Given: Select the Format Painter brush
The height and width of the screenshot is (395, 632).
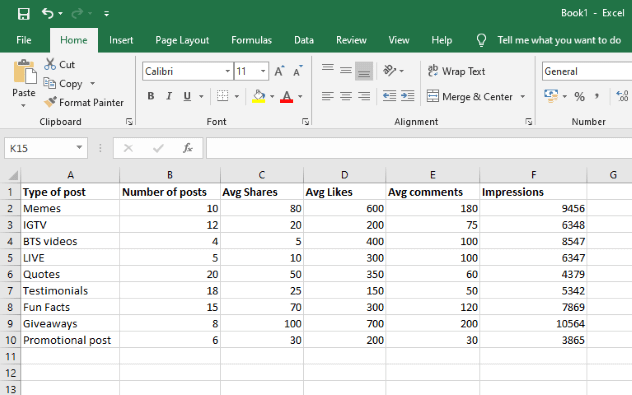Looking at the screenshot, I should [x=50, y=102].
